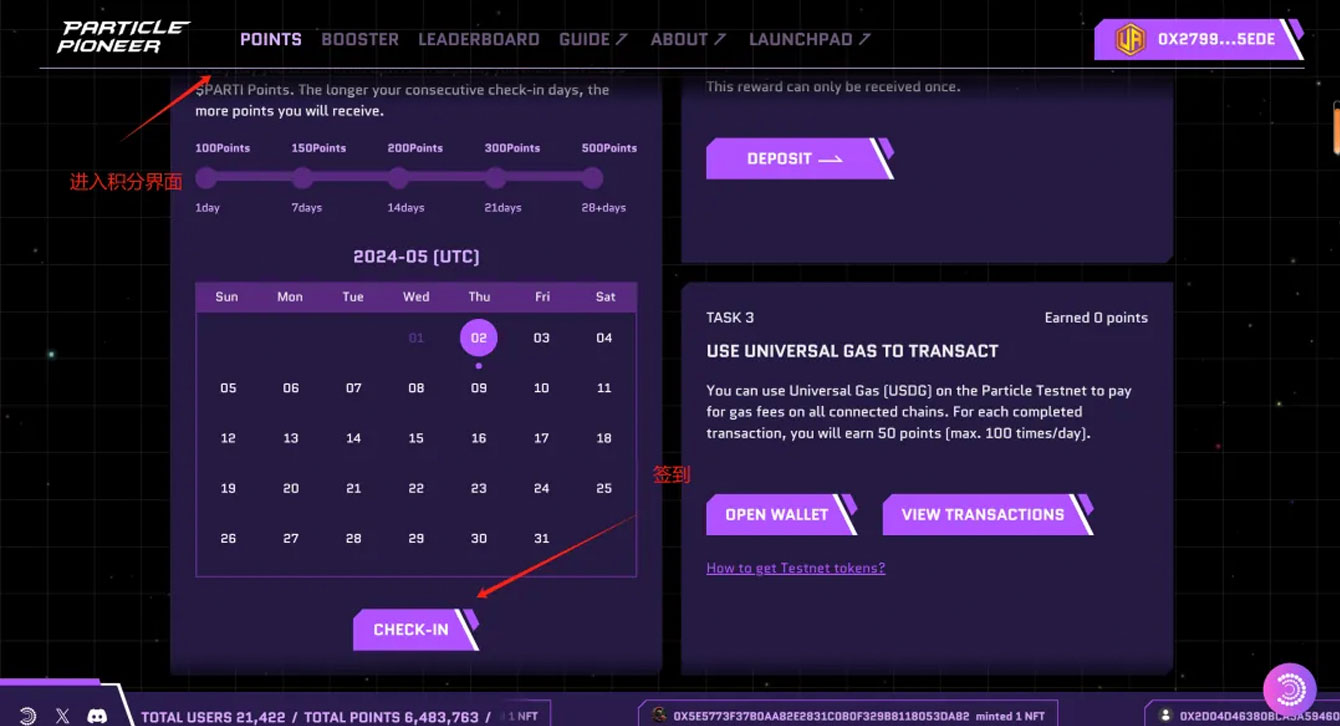Image resolution: width=1340 pixels, height=726 pixels.
Task: Click the 'Thu' weekday header
Action: 479,297
